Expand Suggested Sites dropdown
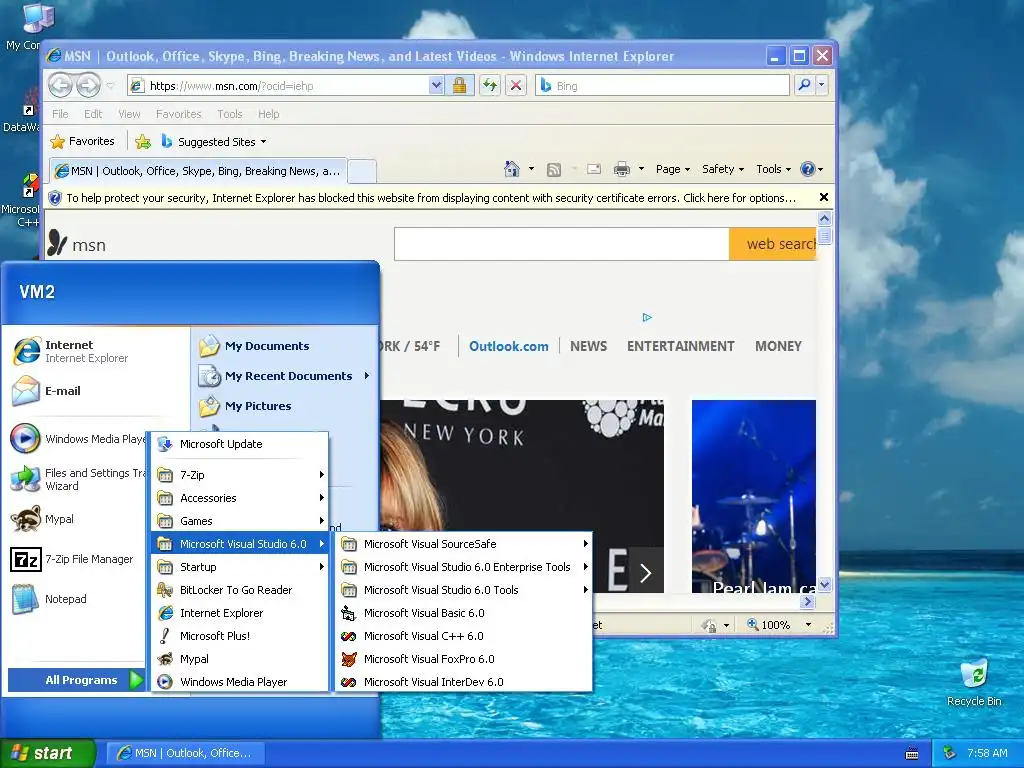1024x768 pixels. click(263, 142)
